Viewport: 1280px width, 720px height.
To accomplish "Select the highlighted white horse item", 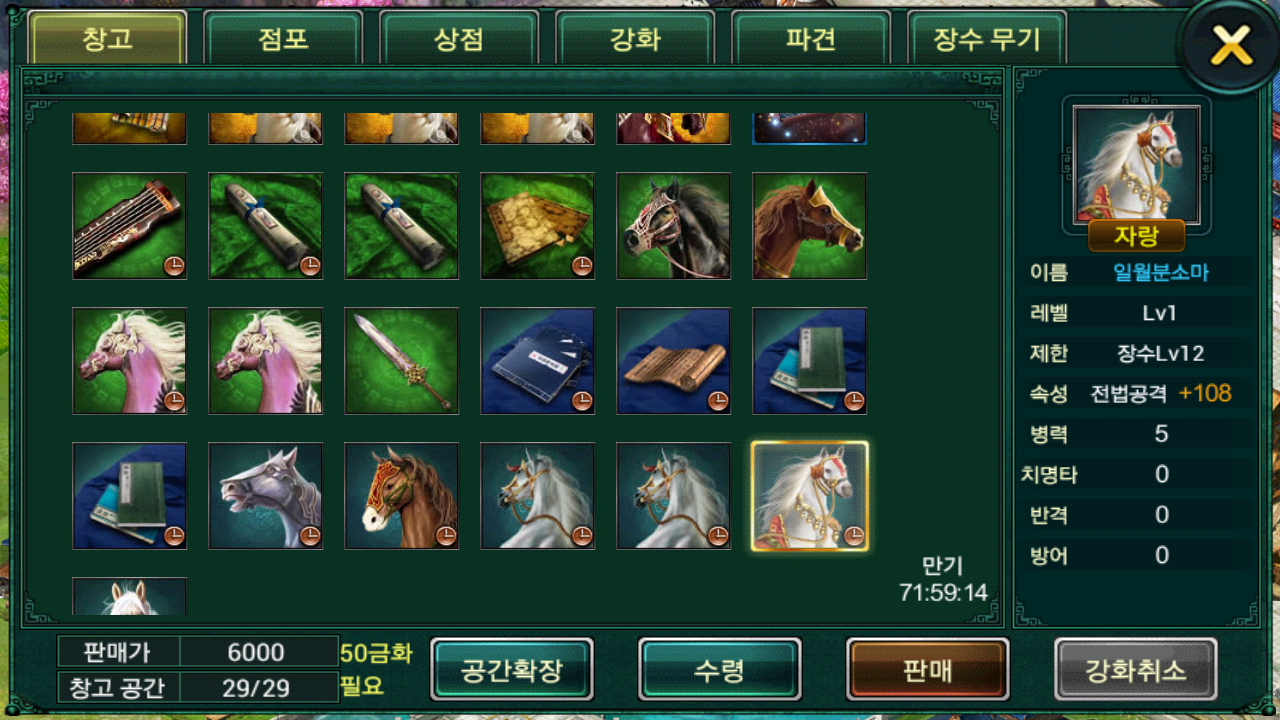I will coord(810,496).
